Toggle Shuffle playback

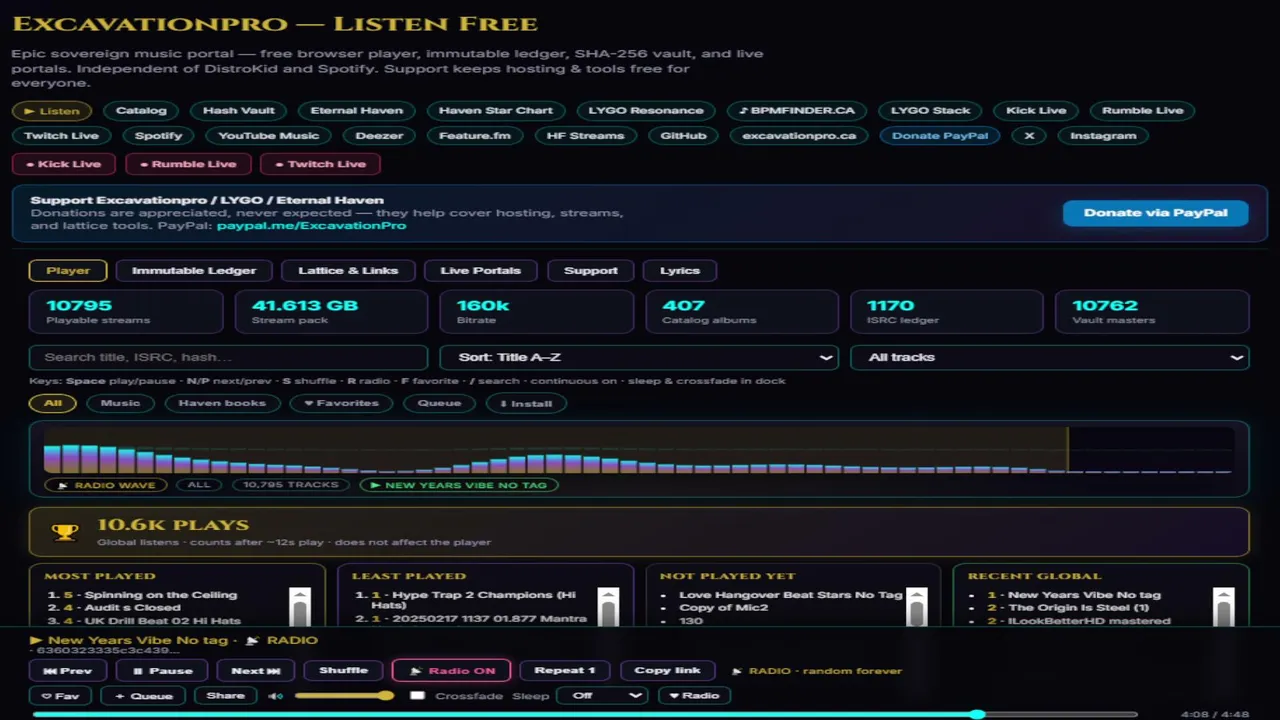point(343,671)
